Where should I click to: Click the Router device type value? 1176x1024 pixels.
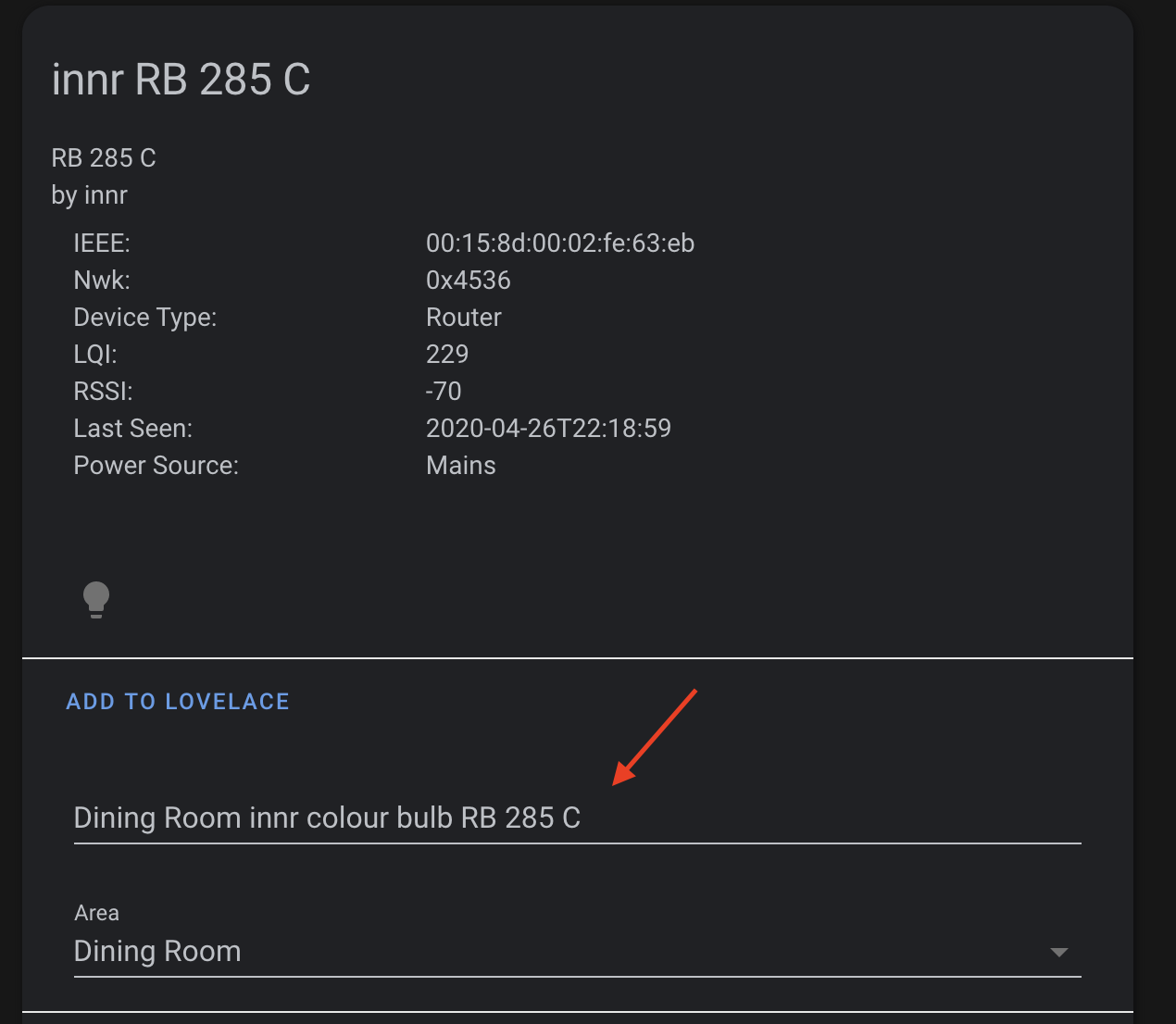tap(463, 318)
